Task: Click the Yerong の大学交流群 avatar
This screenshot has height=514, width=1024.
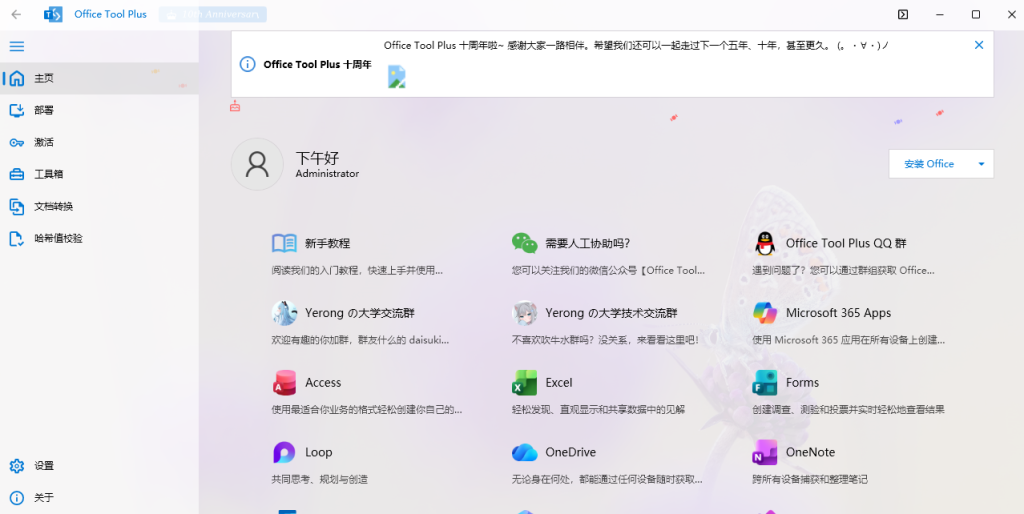Action: pos(284,313)
